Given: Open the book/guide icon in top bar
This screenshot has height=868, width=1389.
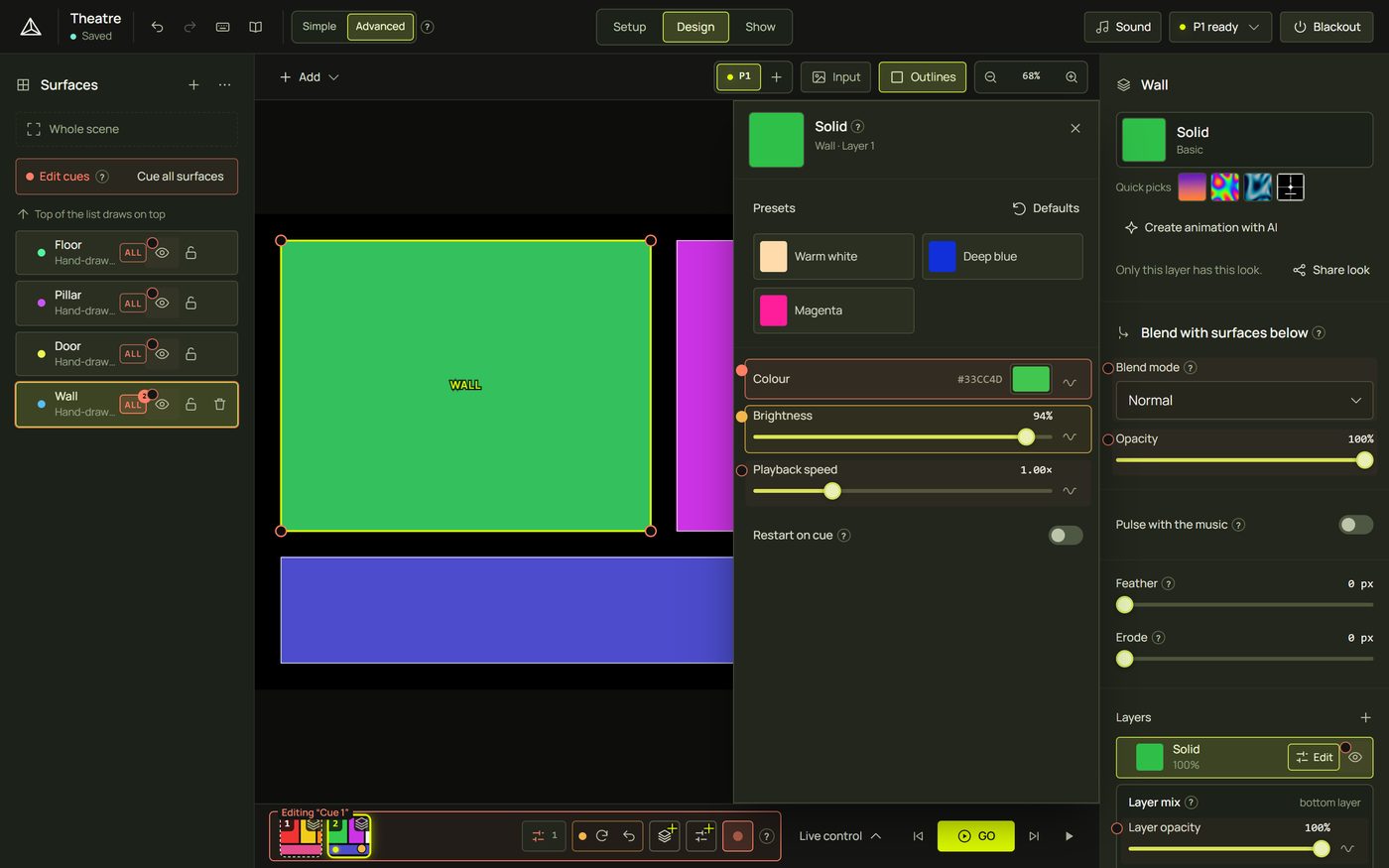Looking at the screenshot, I should pyautogui.click(x=255, y=27).
